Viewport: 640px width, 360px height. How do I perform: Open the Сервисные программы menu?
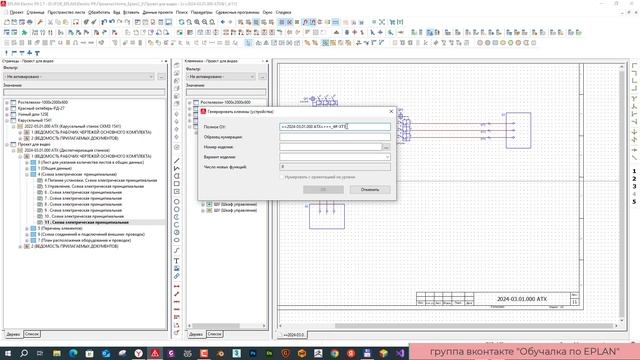238,12
